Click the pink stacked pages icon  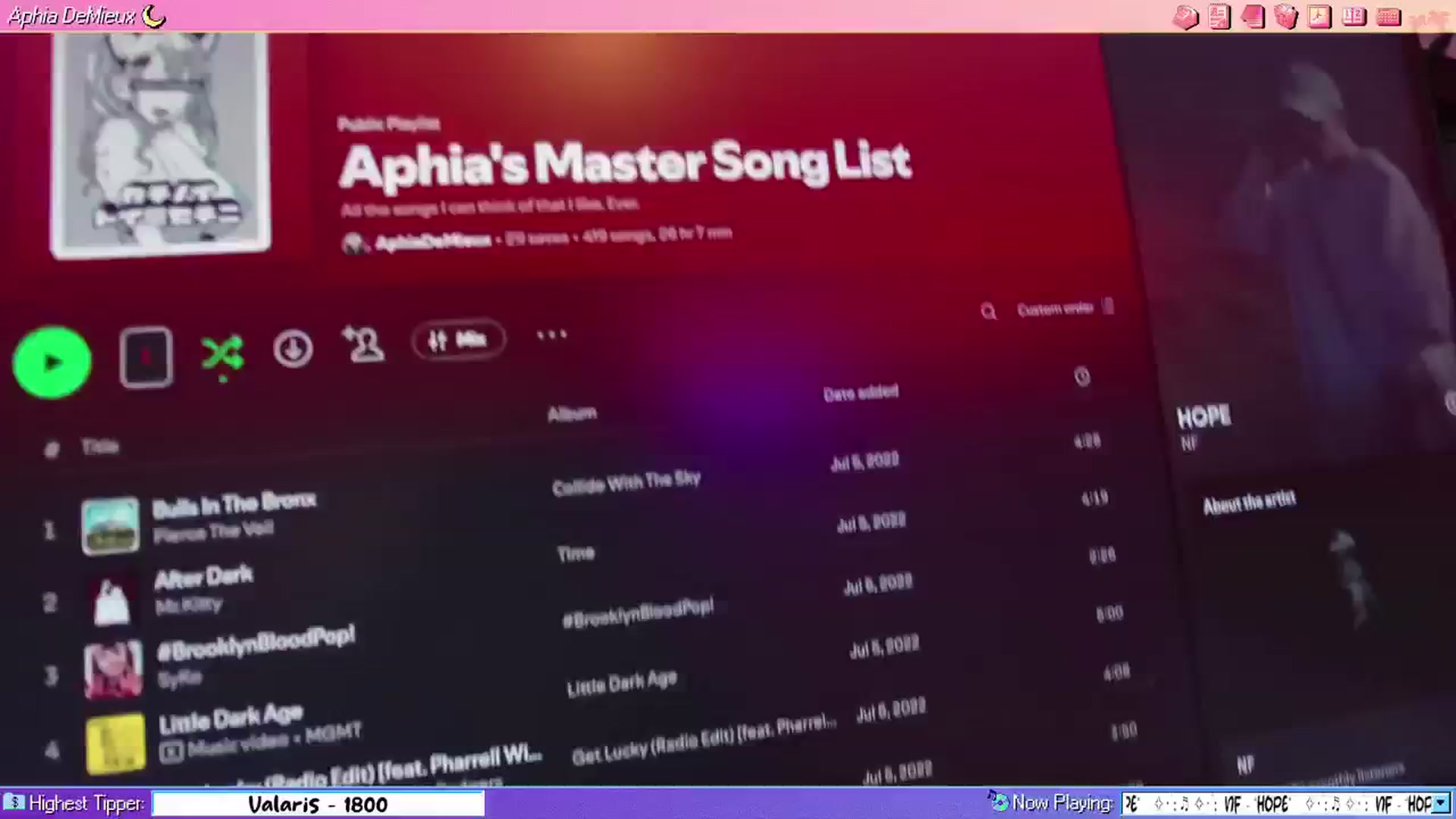click(x=1253, y=17)
